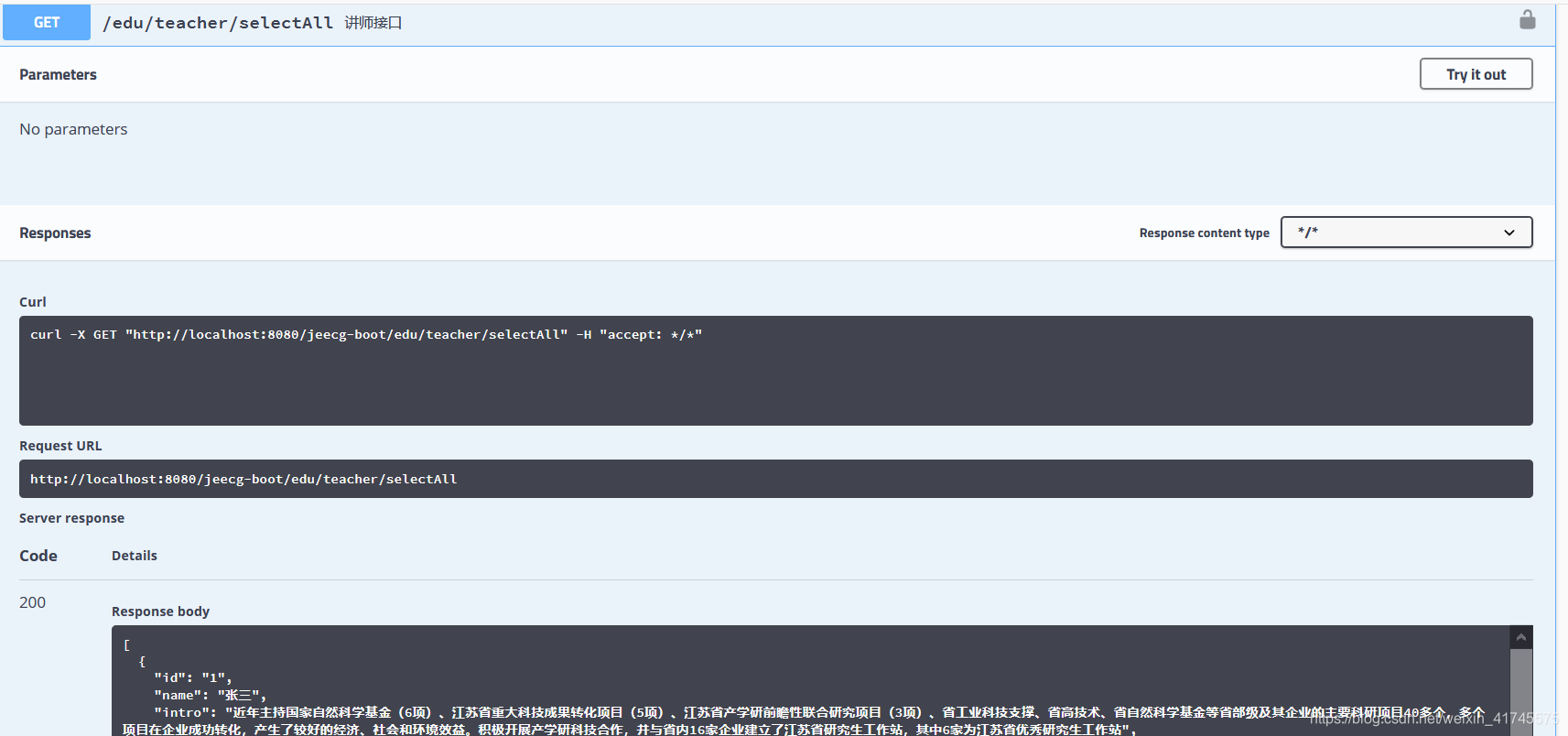Click the Details column header
1568x736 pixels.
click(135, 556)
